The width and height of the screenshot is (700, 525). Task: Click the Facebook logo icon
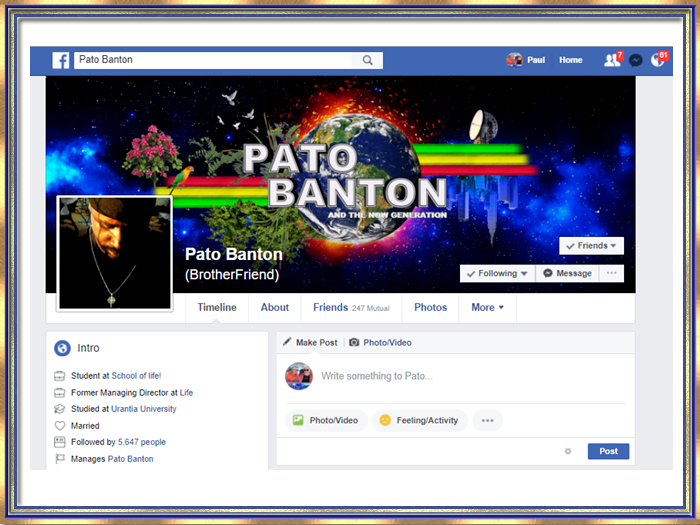tap(61, 60)
